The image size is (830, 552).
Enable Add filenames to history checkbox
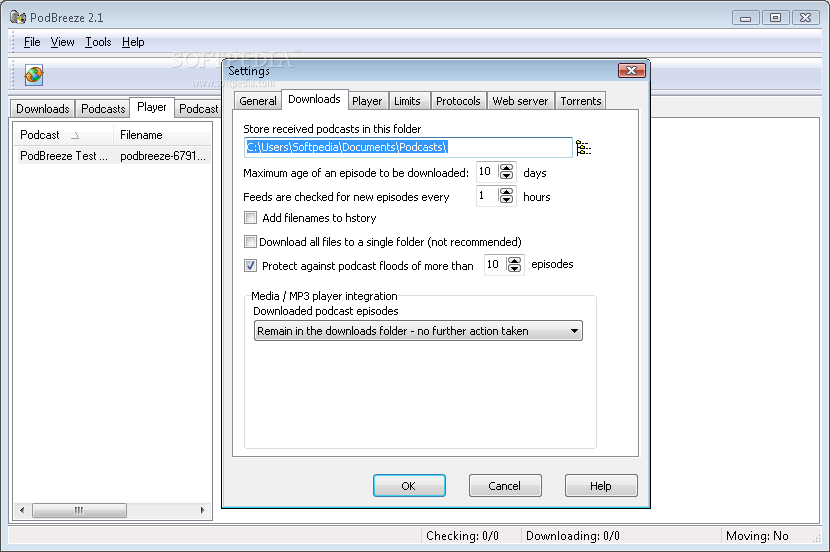[250, 218]
